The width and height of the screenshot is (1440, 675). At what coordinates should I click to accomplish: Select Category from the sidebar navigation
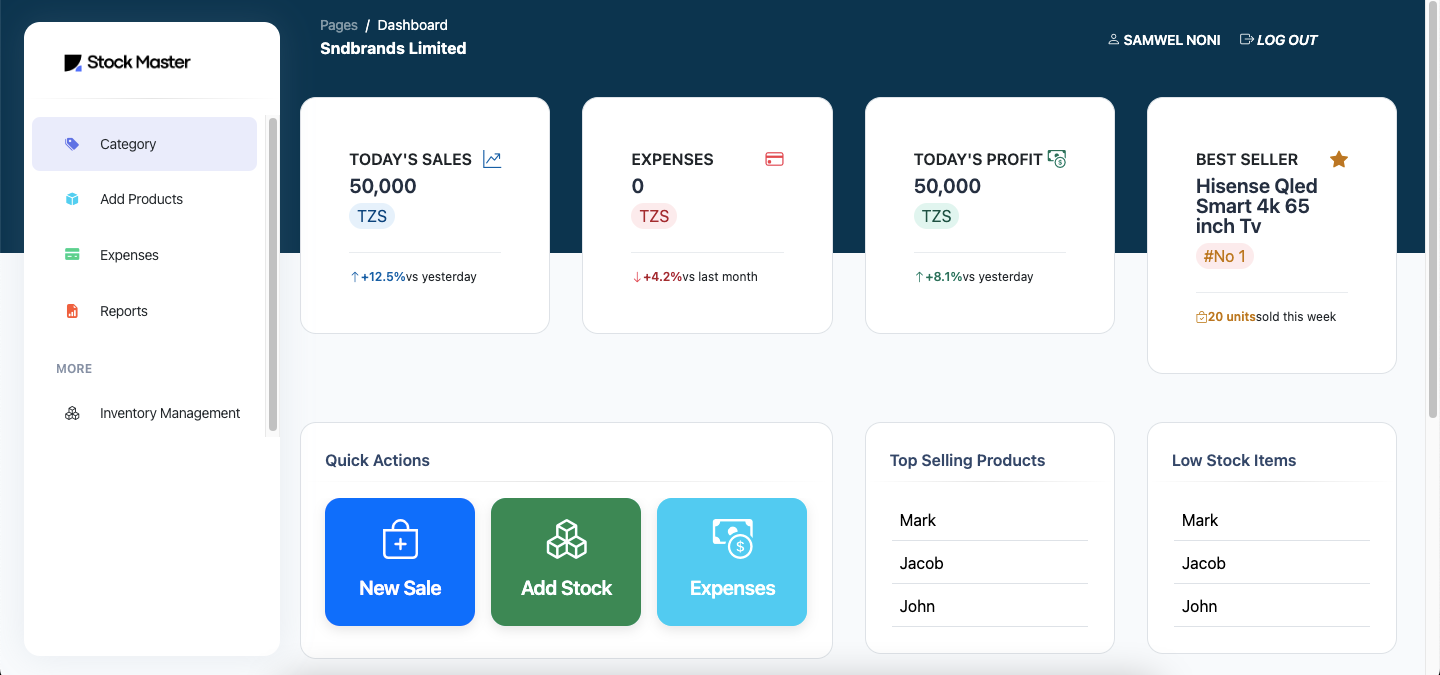[128, 143]
